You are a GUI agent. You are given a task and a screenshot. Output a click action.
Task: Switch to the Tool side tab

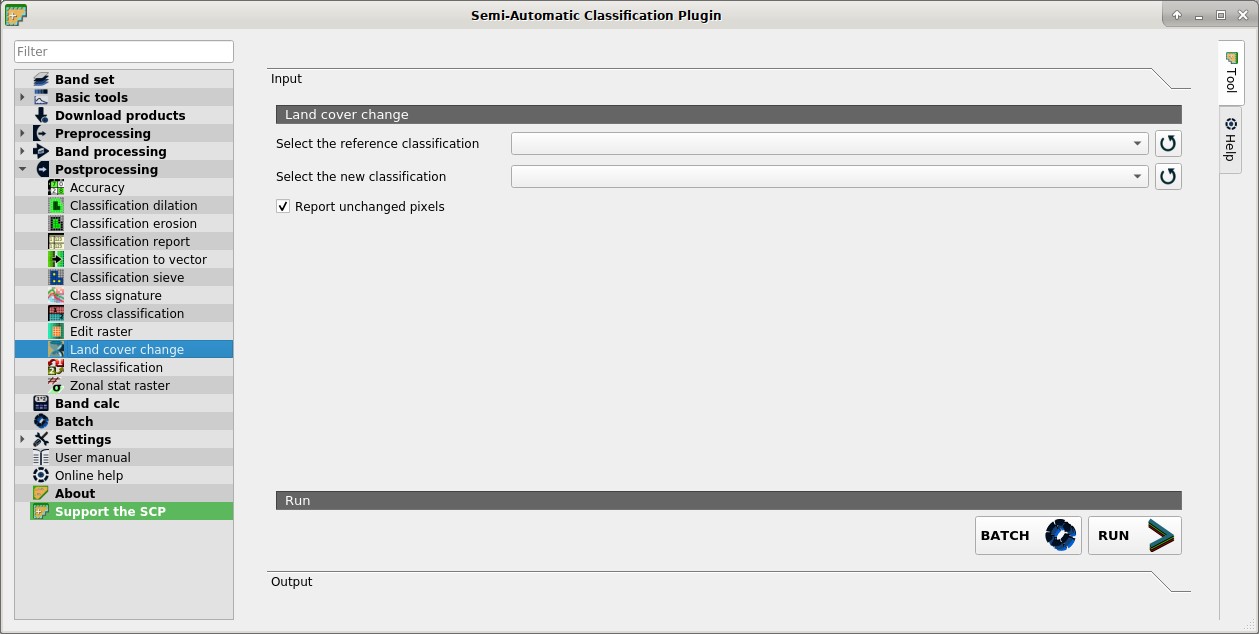(1231, 72)
